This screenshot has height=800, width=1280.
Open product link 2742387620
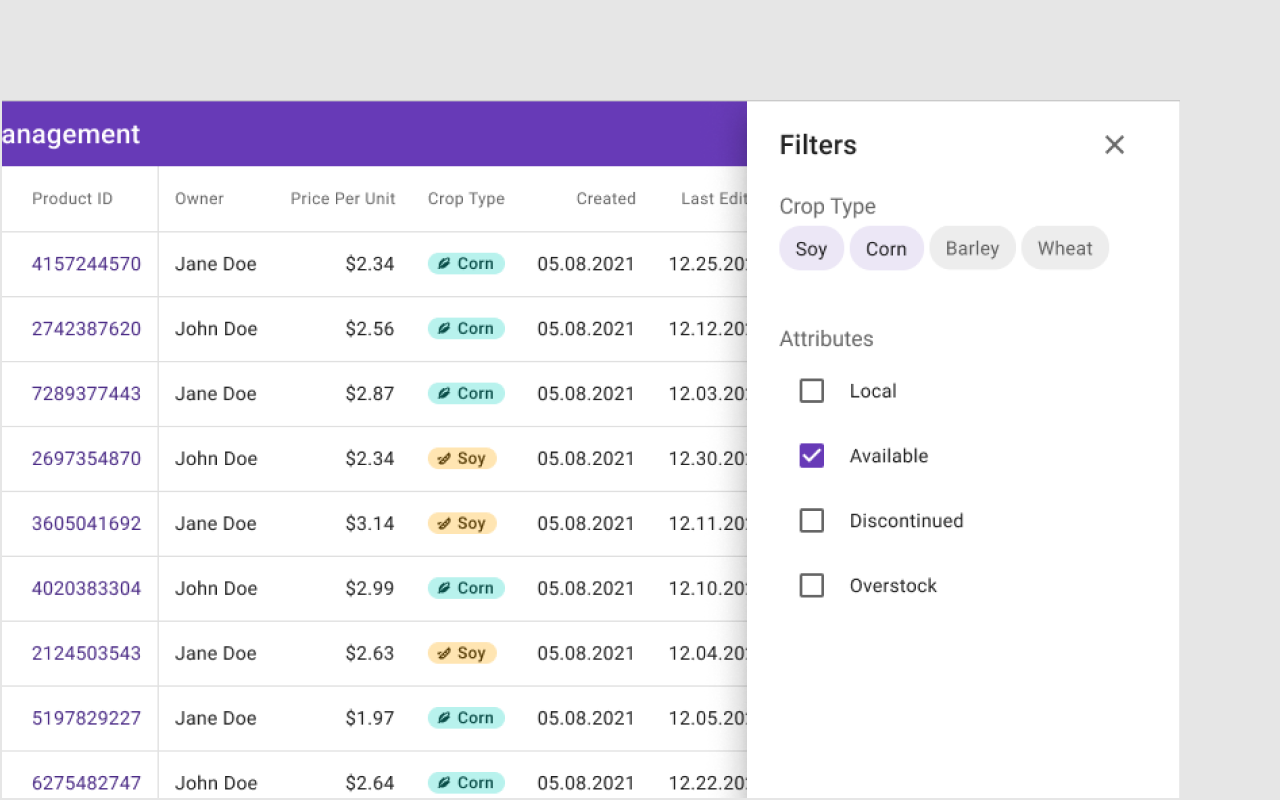pyautogui.click(x=86, y=329)
